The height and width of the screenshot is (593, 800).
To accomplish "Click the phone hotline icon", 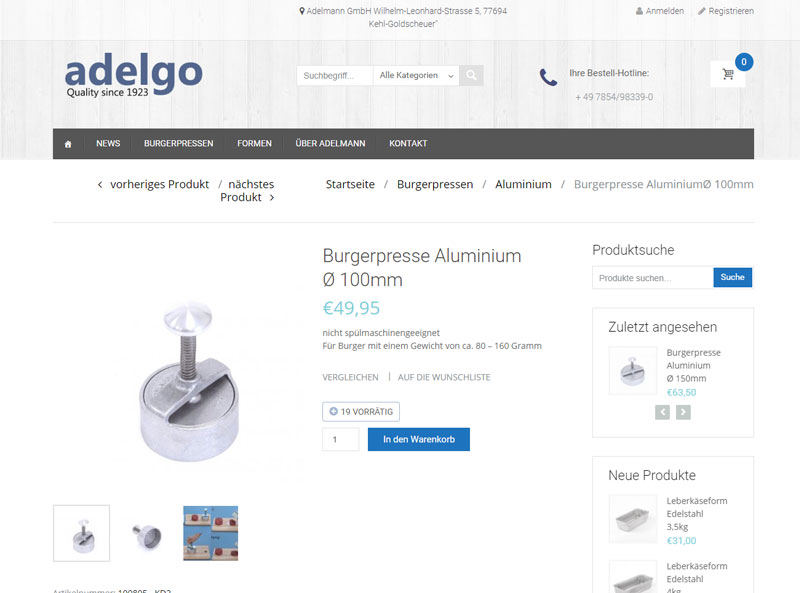I will point(548,77).
